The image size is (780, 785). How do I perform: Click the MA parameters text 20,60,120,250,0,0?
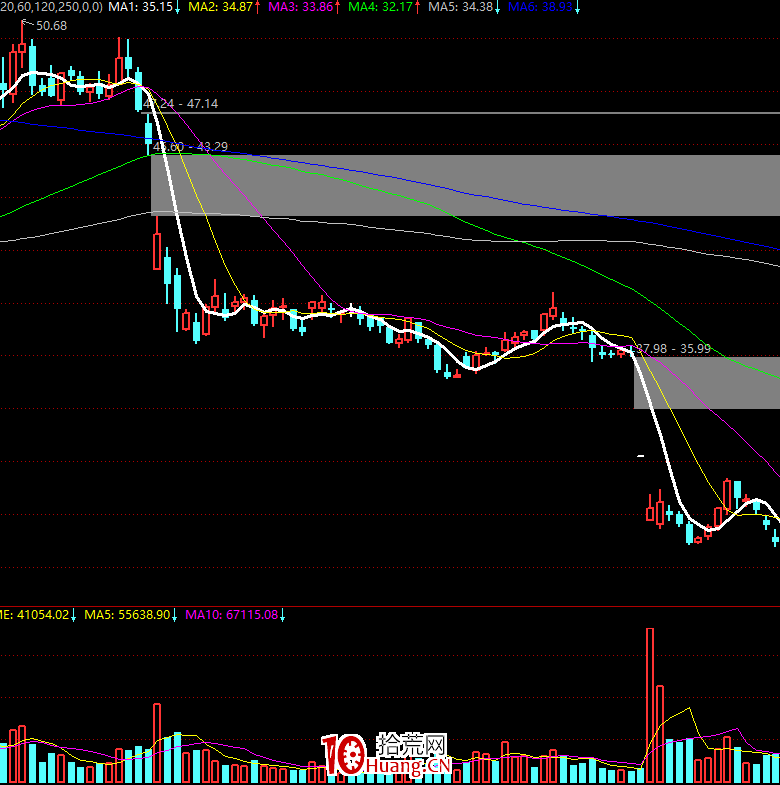[51, 7]
